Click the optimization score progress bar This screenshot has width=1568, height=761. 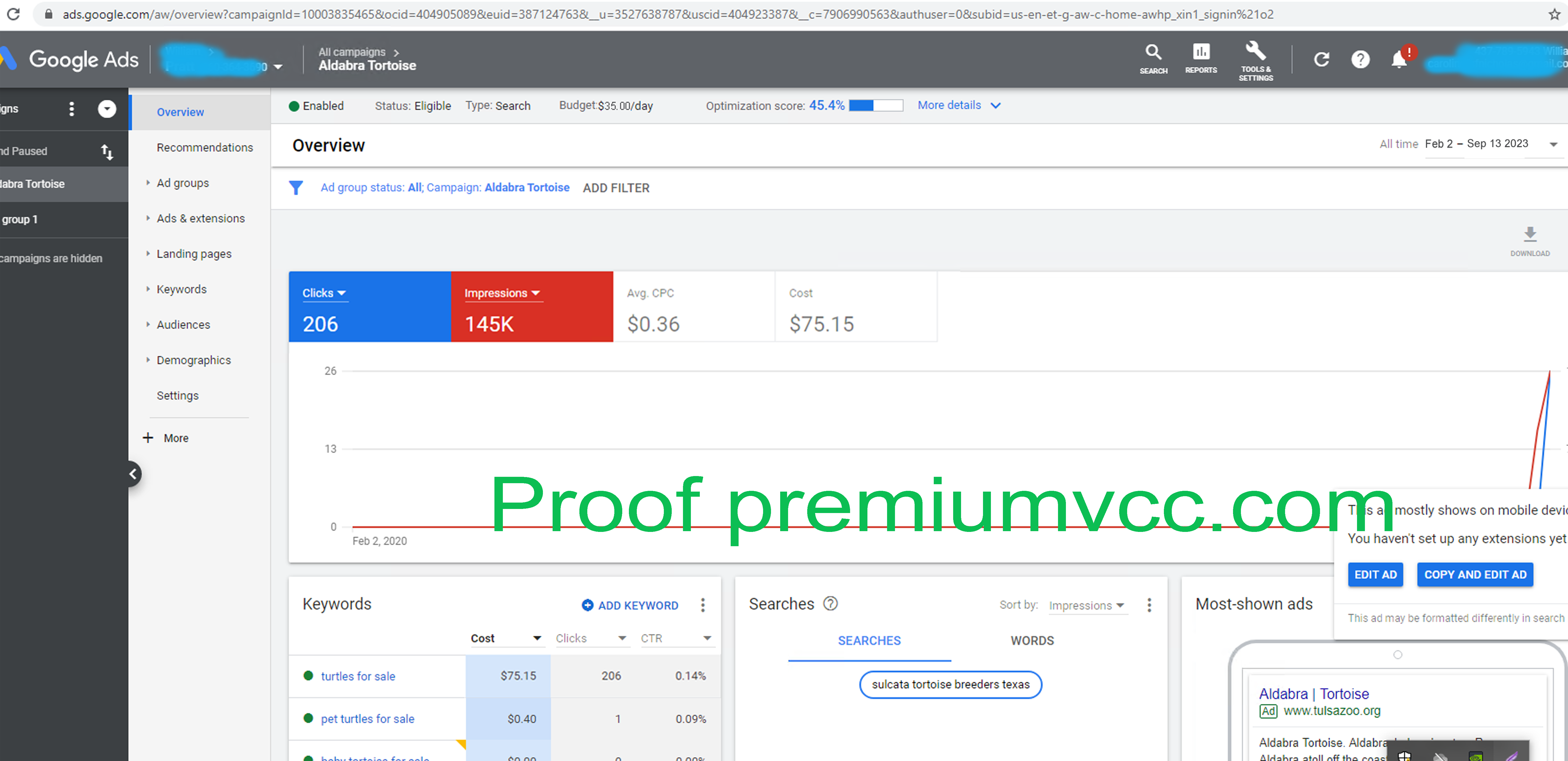coord(875,106)
